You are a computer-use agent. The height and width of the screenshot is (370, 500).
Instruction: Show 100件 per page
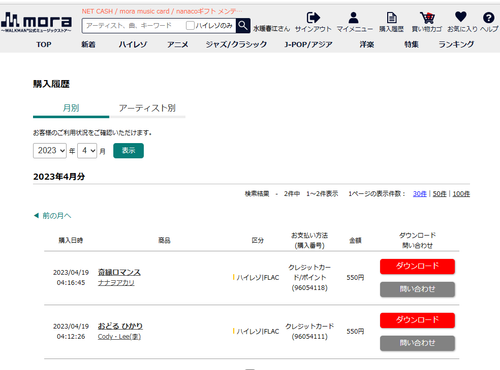point(461,194)
